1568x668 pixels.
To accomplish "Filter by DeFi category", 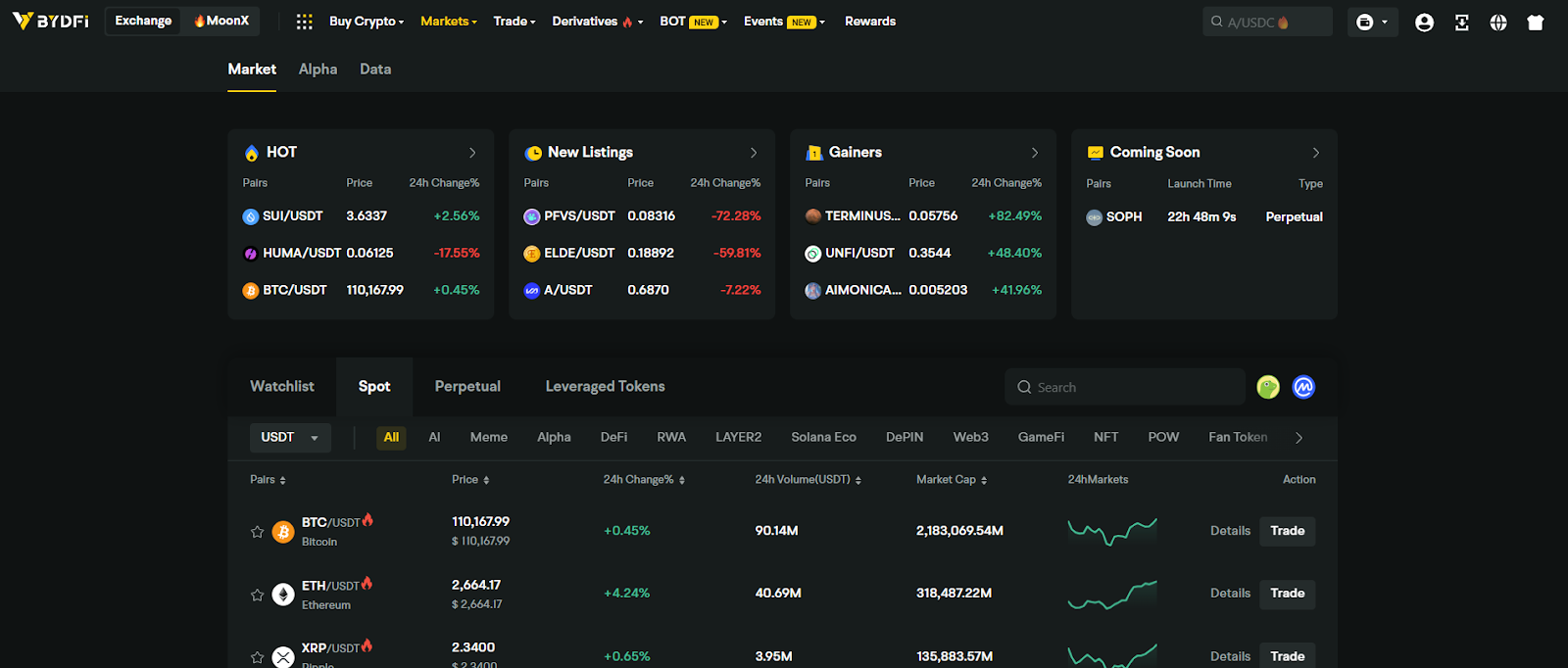I will click(613, 438).
